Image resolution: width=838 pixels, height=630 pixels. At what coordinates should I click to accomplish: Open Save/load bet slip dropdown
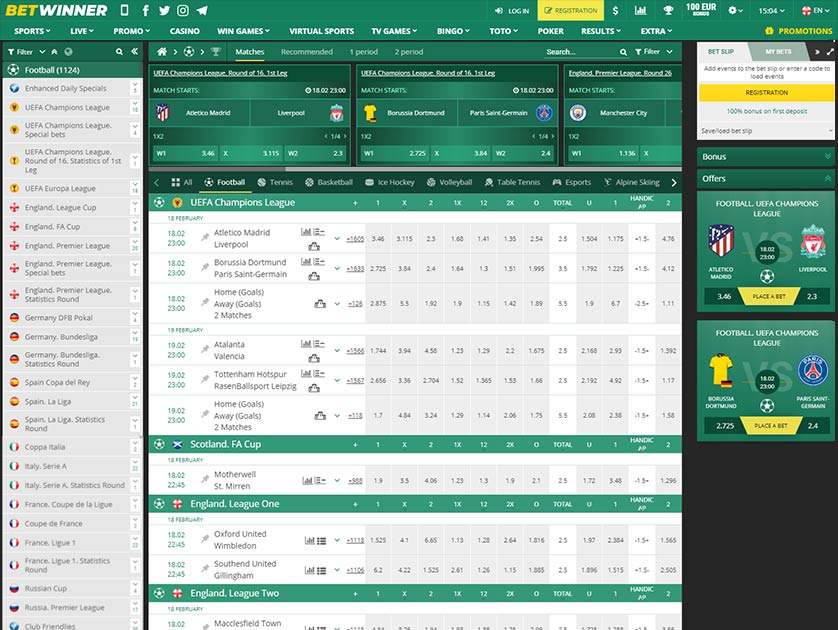(766, 131)
